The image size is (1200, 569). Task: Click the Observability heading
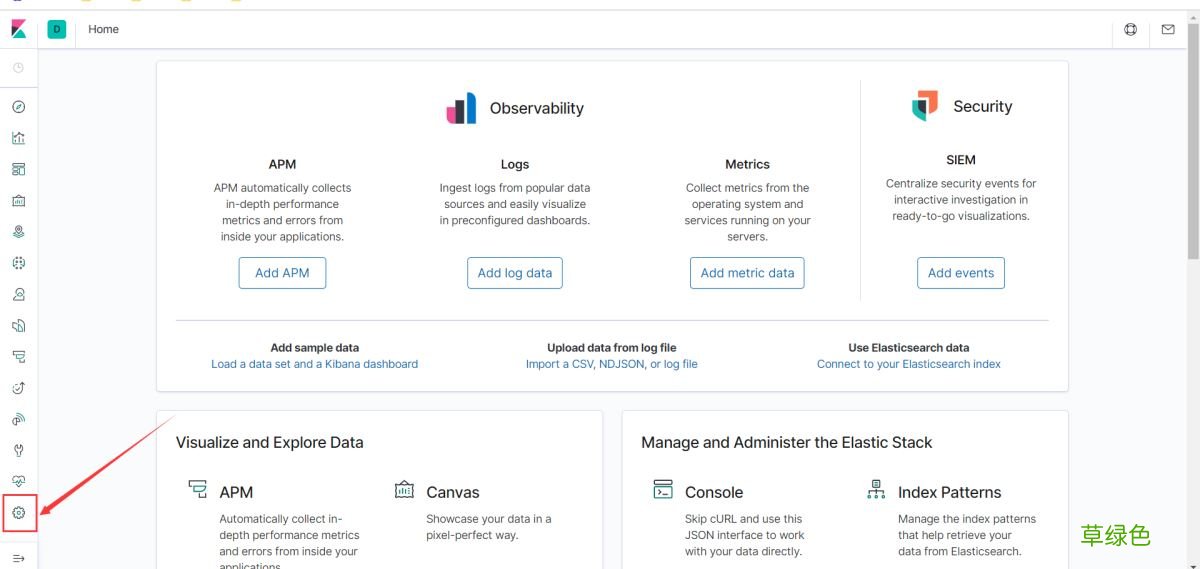pyautogui.click(x=537, y=108)
